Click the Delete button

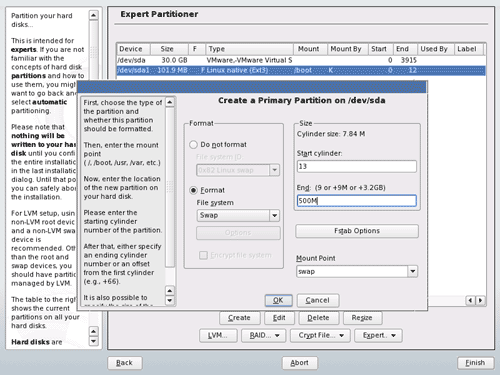tap(318, 318)
